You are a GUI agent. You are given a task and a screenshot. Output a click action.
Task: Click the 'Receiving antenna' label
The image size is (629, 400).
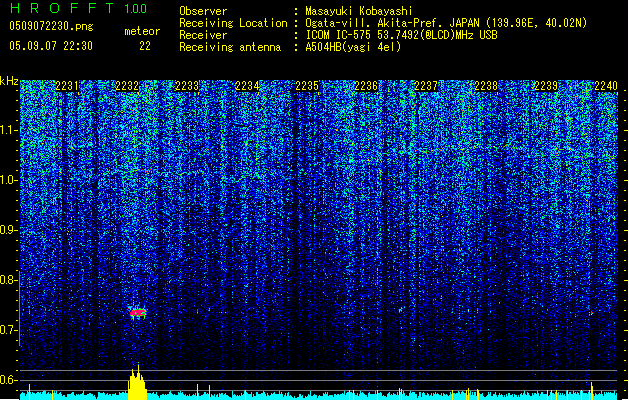pyautogui.click(x=230, y=47)
